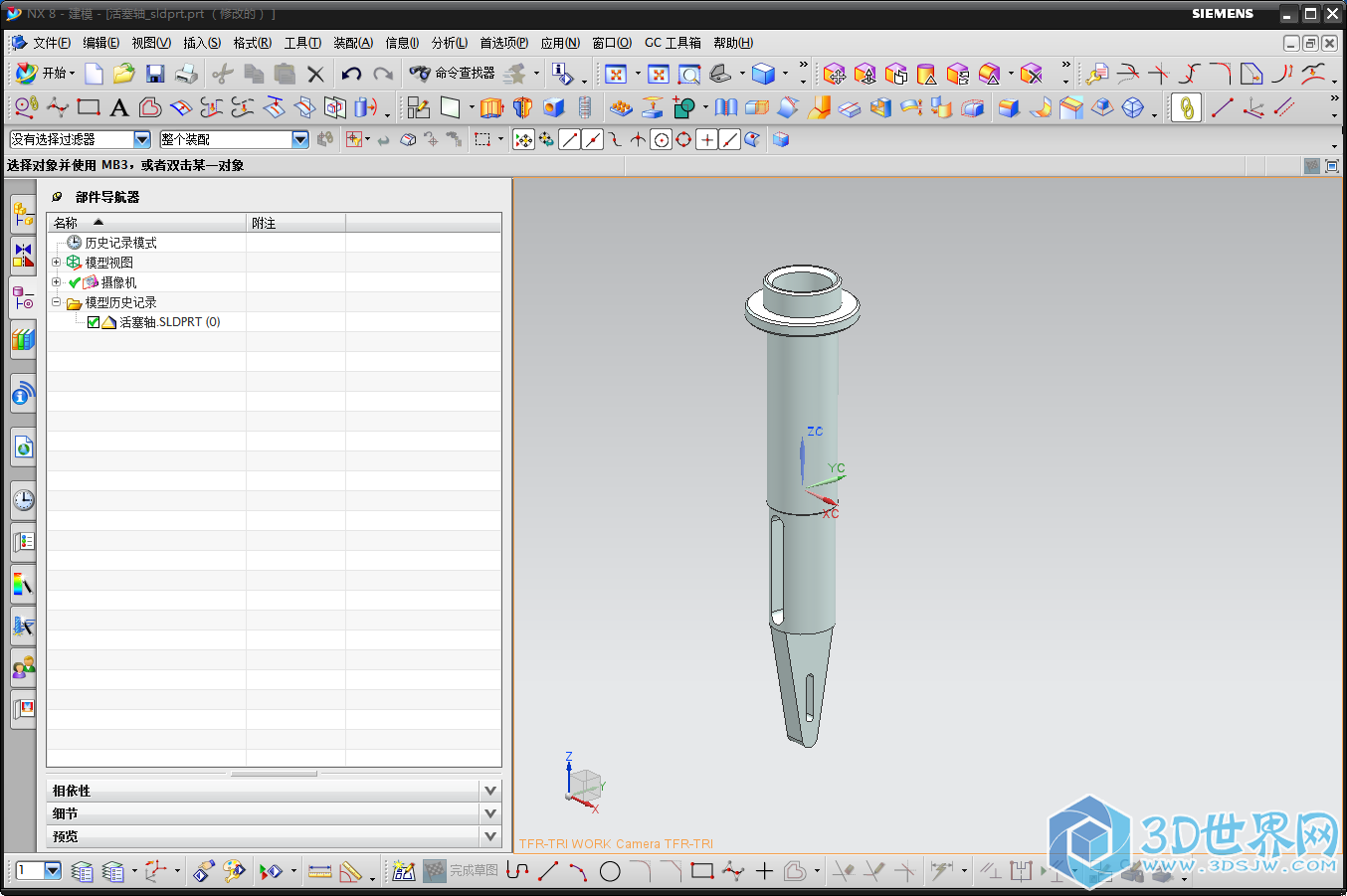Image resolution: width=1347 pixels, height=896 pixels.
Task: Undo the last action
Action: (351, 74)
